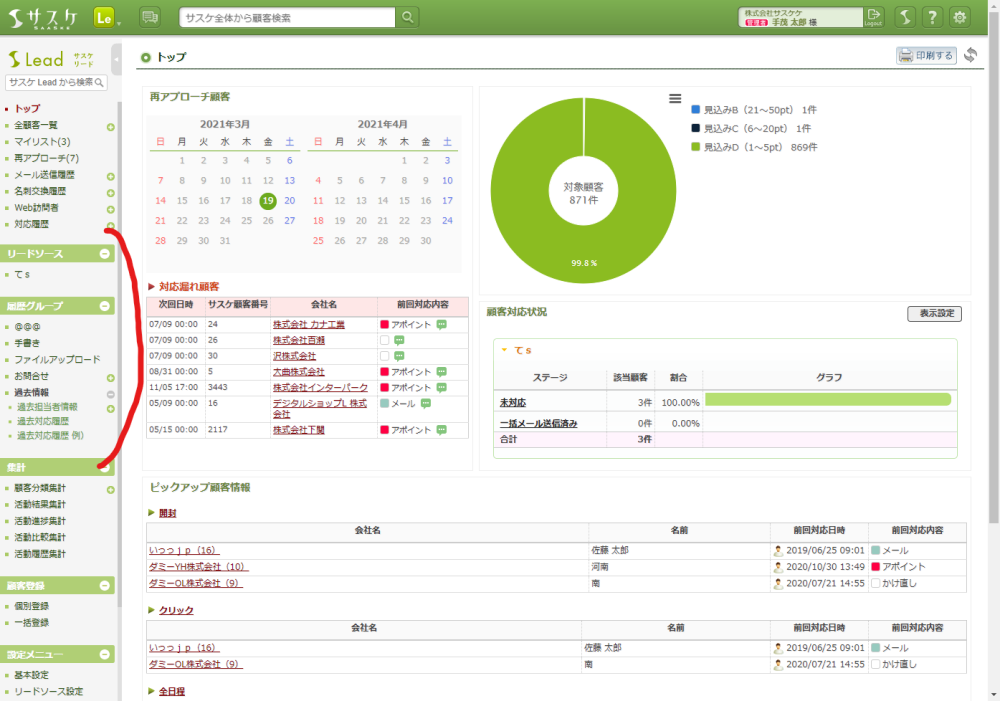
Task: Click the search magnifier button in header
Action: pyautogui.click(x=408, y=17)
